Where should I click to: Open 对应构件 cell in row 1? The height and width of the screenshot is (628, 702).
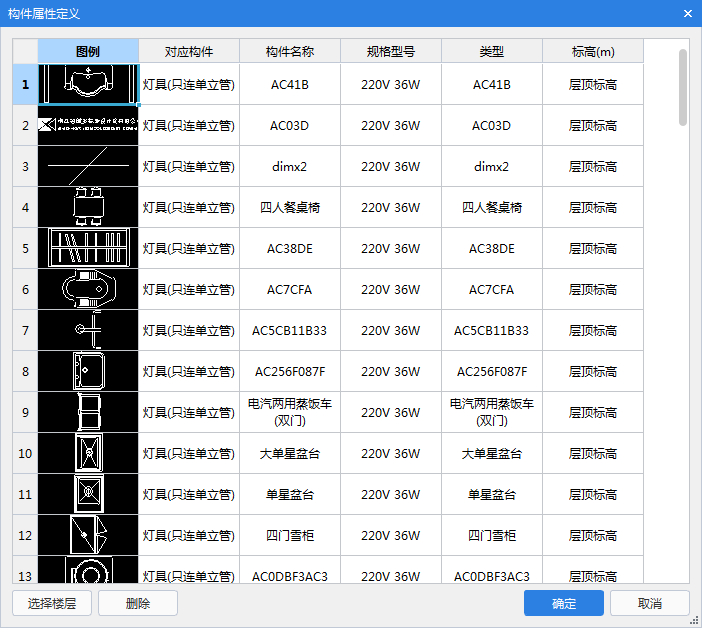coord(189,85)
